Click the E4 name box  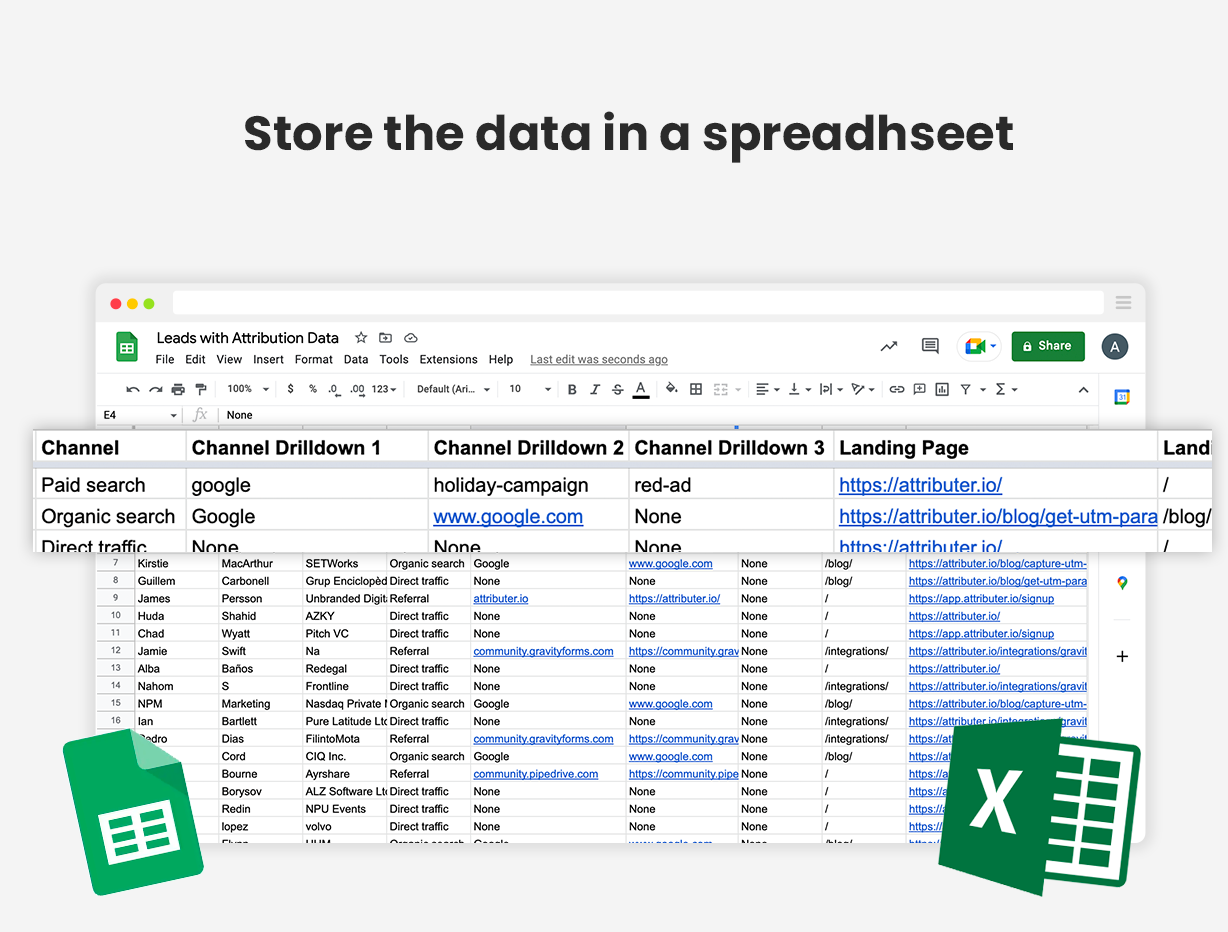[139, 415]
